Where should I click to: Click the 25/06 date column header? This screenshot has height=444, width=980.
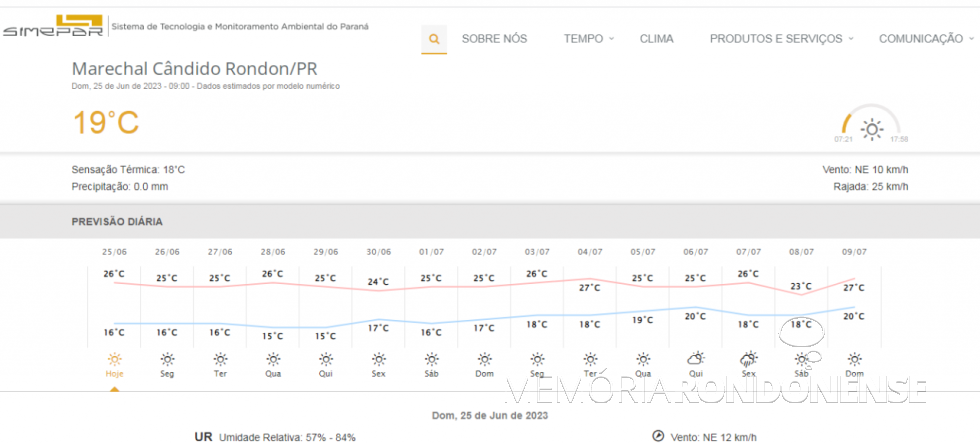(x=114, y=252)
